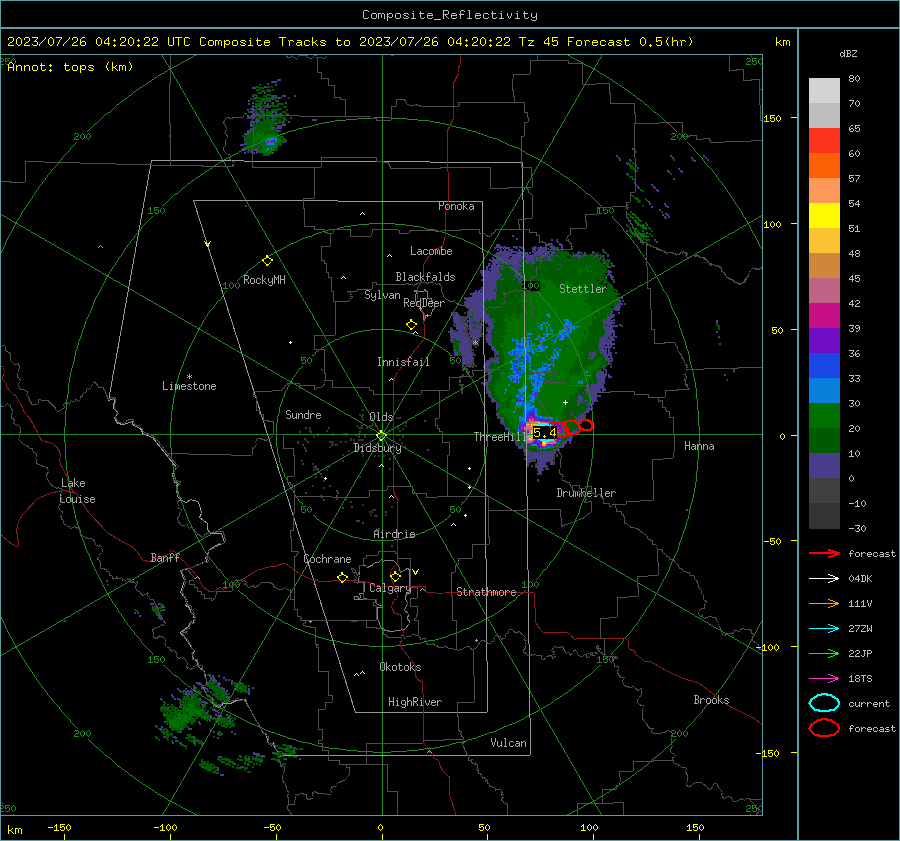The image size is (900, 841).
Task: Click the Cochrane town label
Action: 327,559
